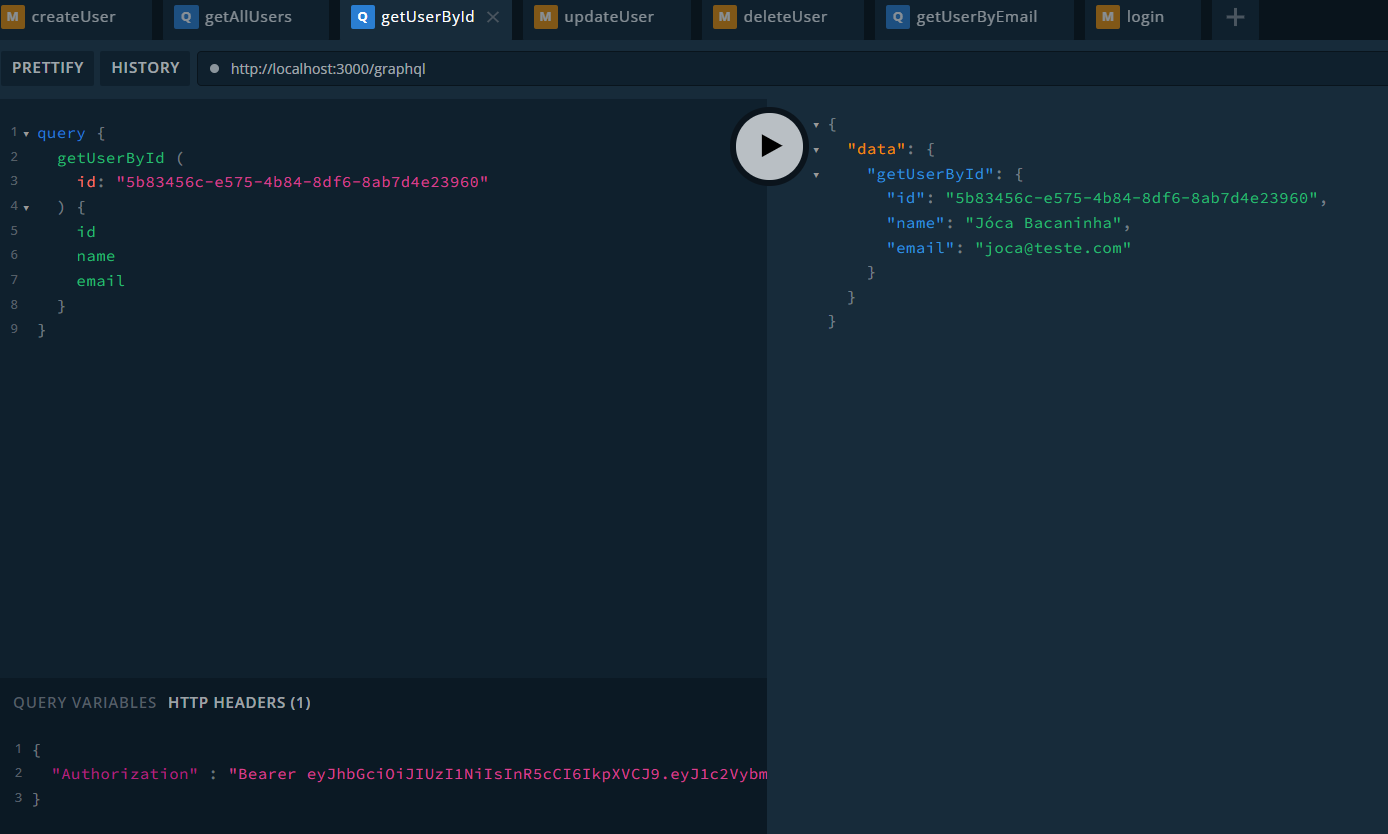The image size is (1388, 834).
Task: Run the query with the play button
Action: click(x=769, y=146)
